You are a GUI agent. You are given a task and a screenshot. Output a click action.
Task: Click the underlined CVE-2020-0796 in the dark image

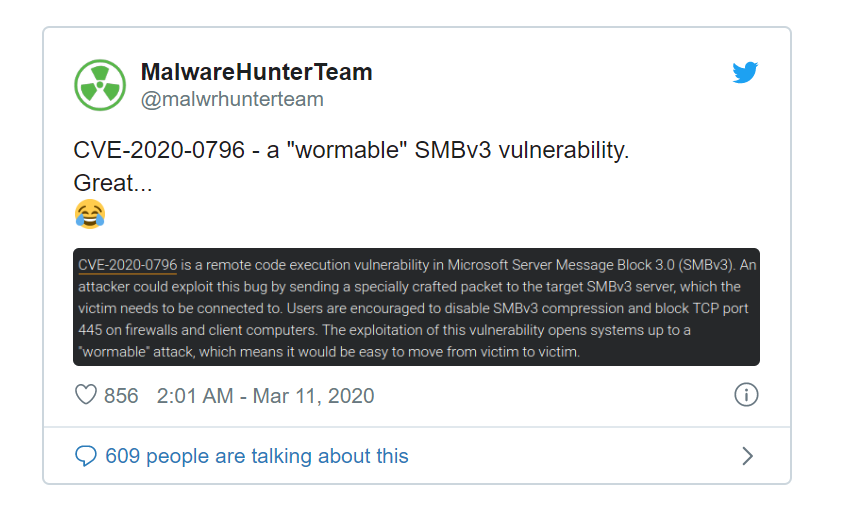[127, 265]
